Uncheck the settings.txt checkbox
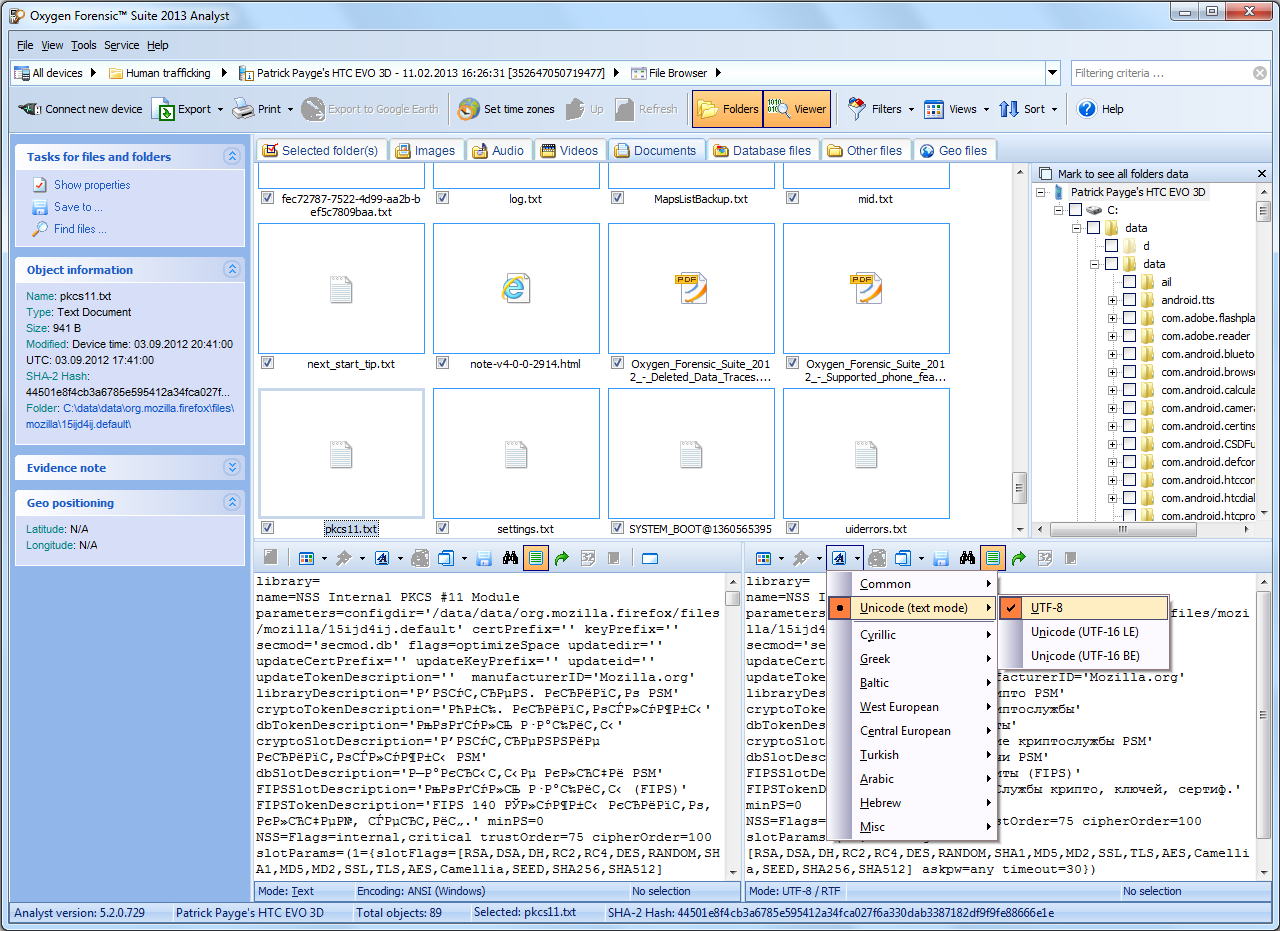Image resolution: width=1280 pixels, height=931 pixels. tap(442, 527)
